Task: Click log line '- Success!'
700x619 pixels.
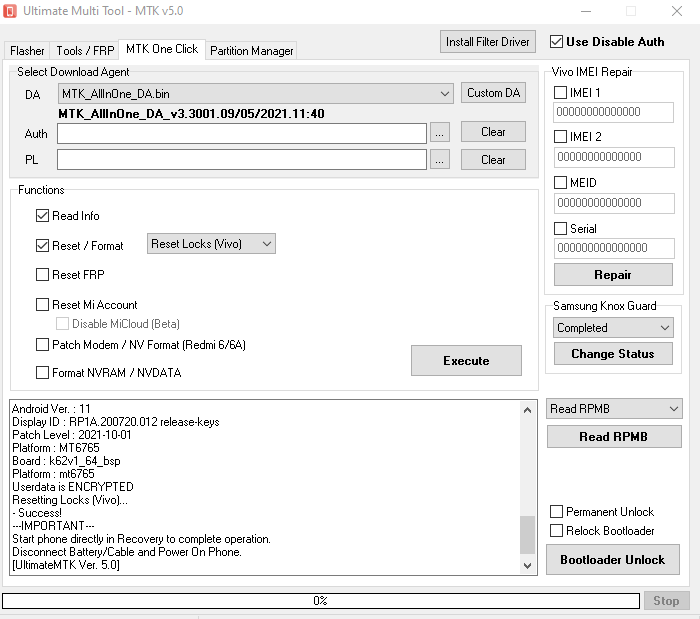Action: 37,513
